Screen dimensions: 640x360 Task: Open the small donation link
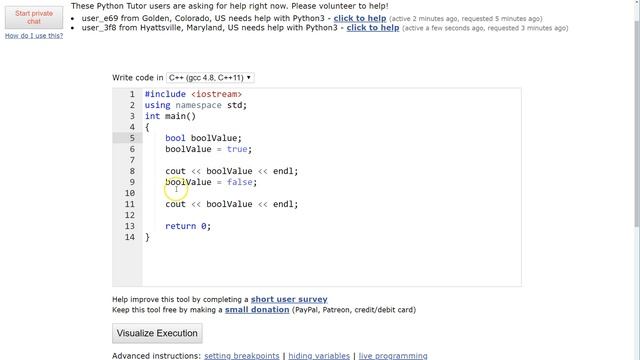click(257, 310)
